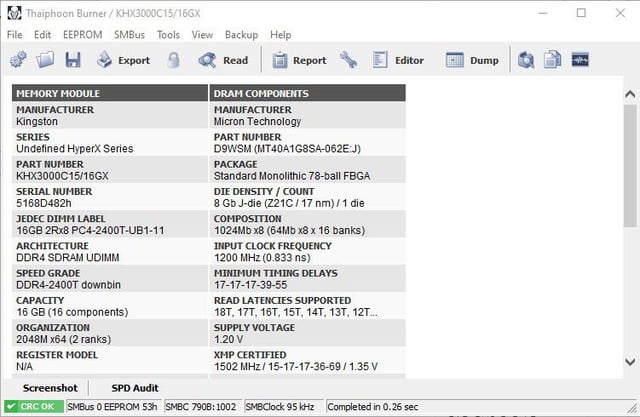This screenshot has width=640, height=417.
Task: Select the DDR4 SDRAM UDIMM architecture value
Action: pos(68,258)
